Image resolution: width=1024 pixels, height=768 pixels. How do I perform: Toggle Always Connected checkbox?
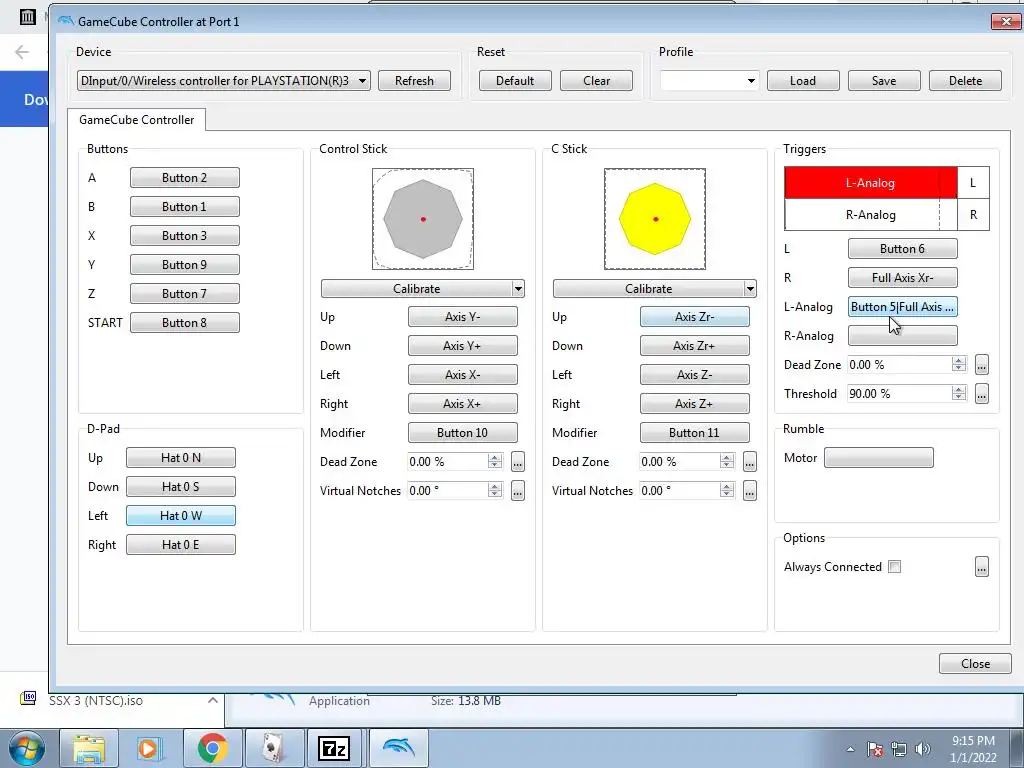[x=895, y=567]
